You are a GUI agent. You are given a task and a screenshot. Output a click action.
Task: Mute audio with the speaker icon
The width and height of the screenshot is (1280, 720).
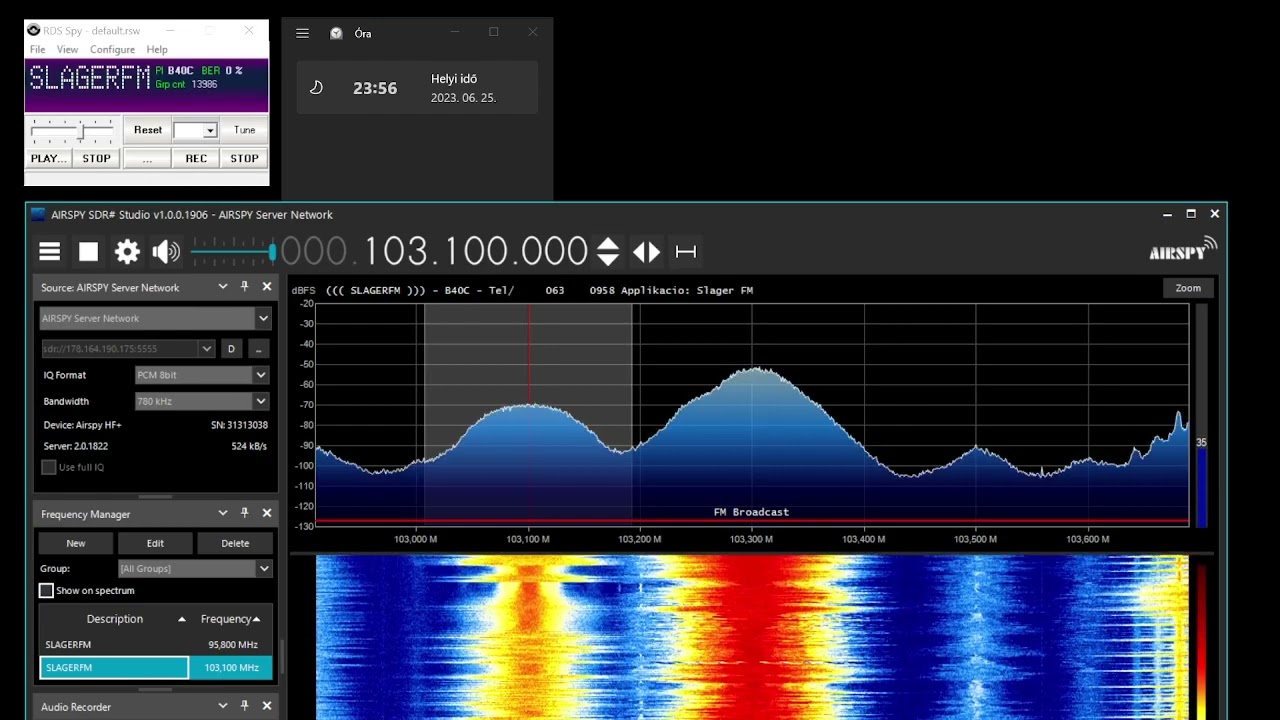(x=166, y=252)
